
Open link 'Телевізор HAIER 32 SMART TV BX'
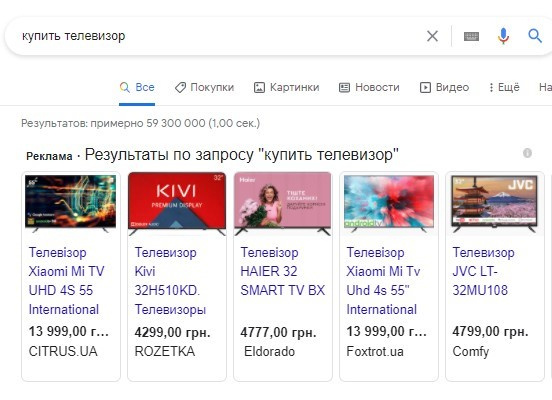283,271
